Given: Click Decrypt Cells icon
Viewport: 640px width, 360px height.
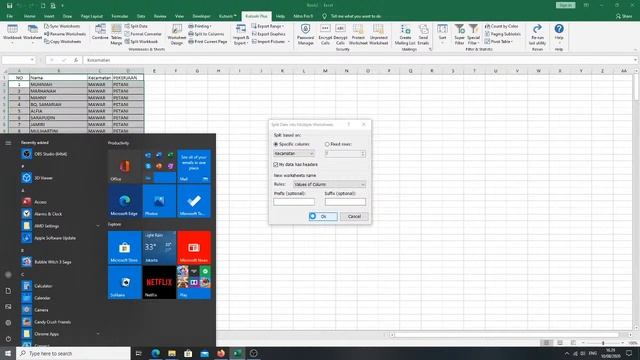Looking at the screenshot, I should tap(340, 34).
